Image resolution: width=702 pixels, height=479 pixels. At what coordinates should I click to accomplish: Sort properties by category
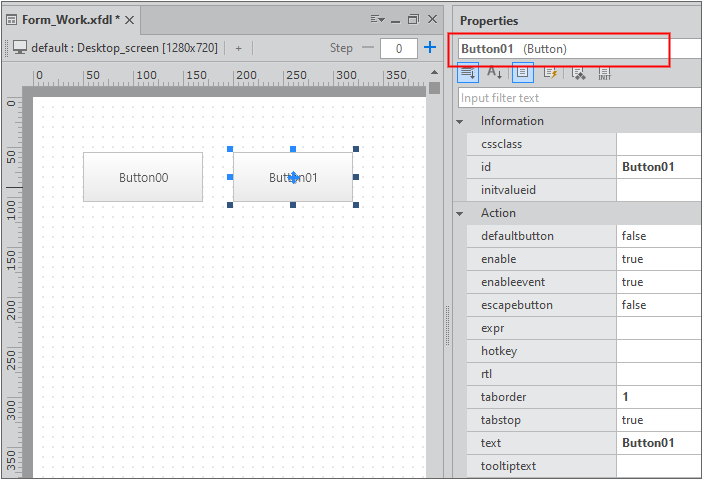coord(468,73)
